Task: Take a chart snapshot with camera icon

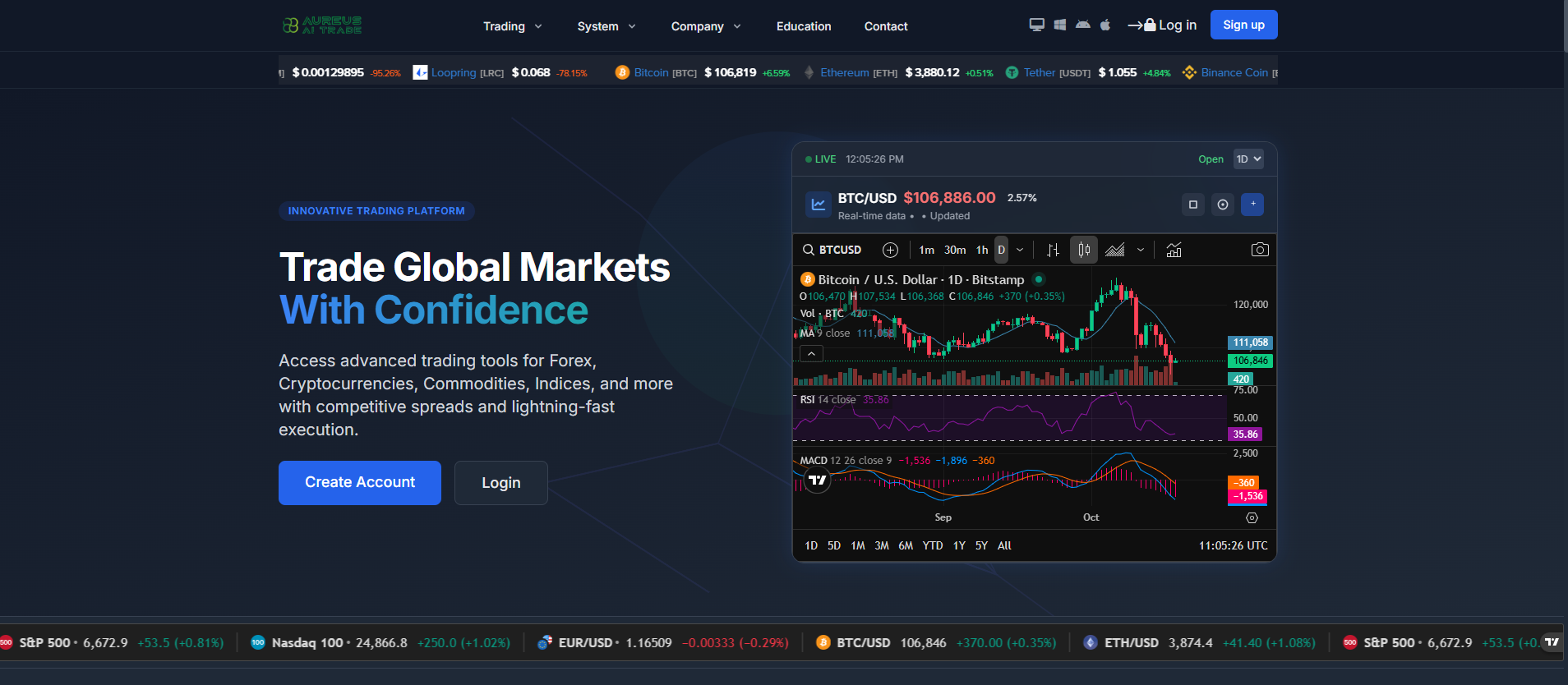Action: pyautogui.click(x=1259, y=250)
